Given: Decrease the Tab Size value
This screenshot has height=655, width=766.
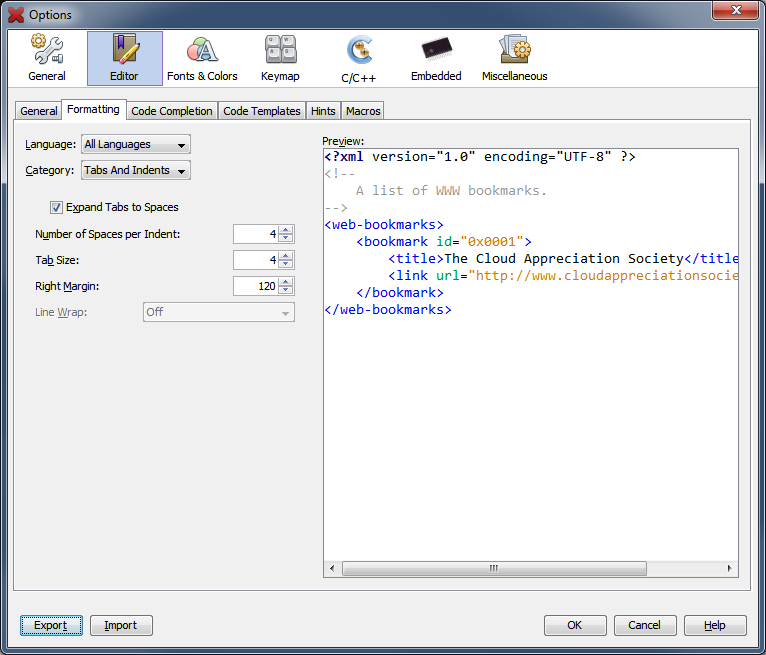Looking at the screenshot, I should 286,264.
